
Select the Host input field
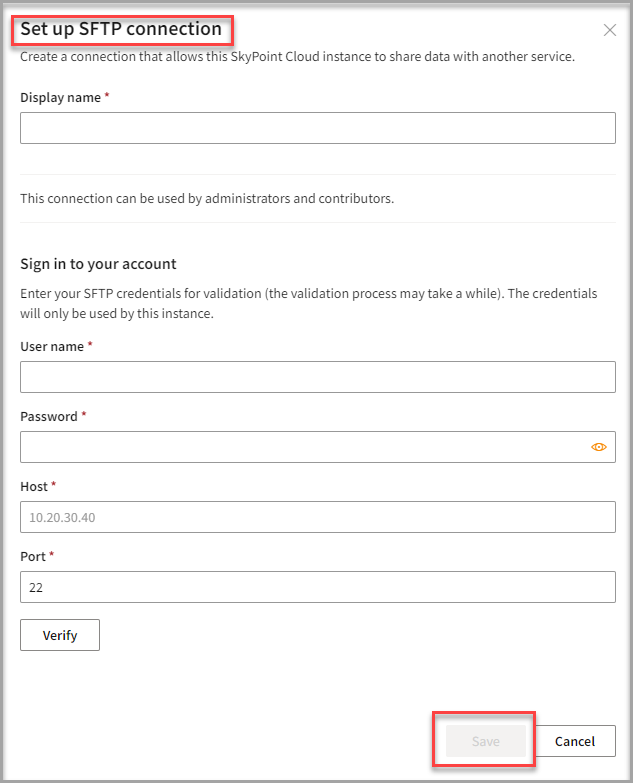tap(317, 517)
